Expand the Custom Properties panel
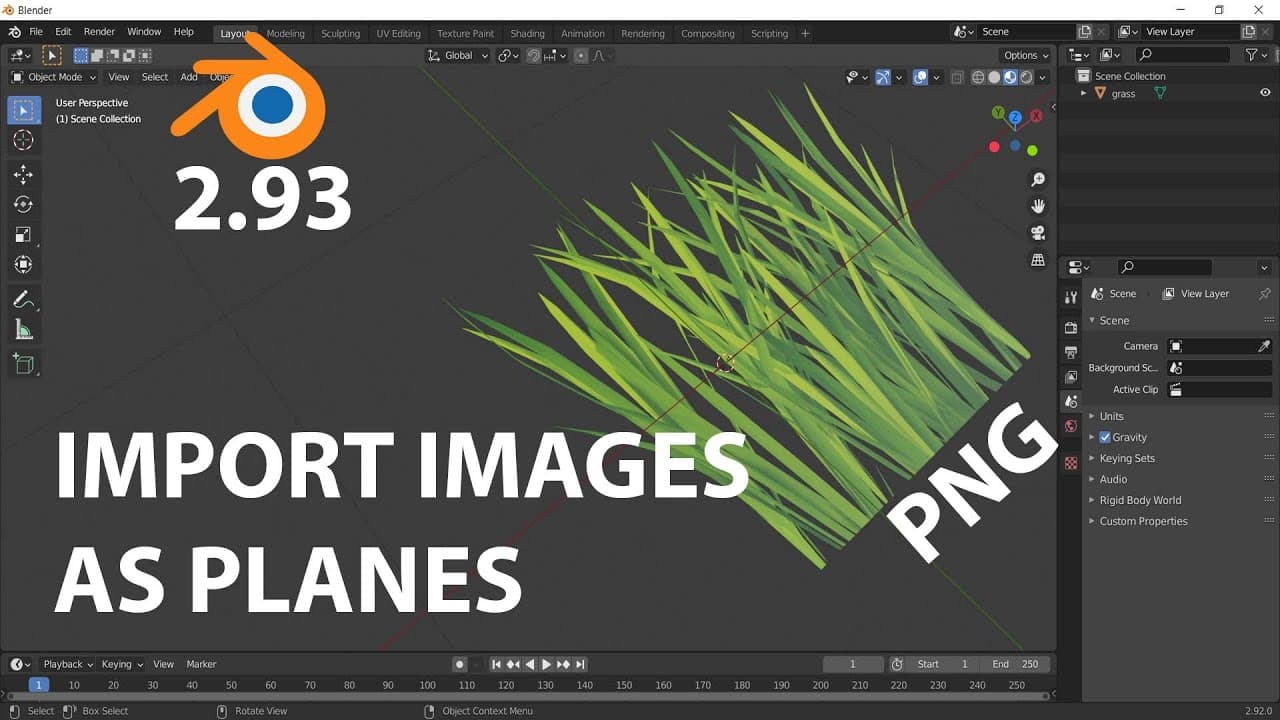This screenshot has width=1280, height=720. pyautogui.click(x=1143, y=521)
